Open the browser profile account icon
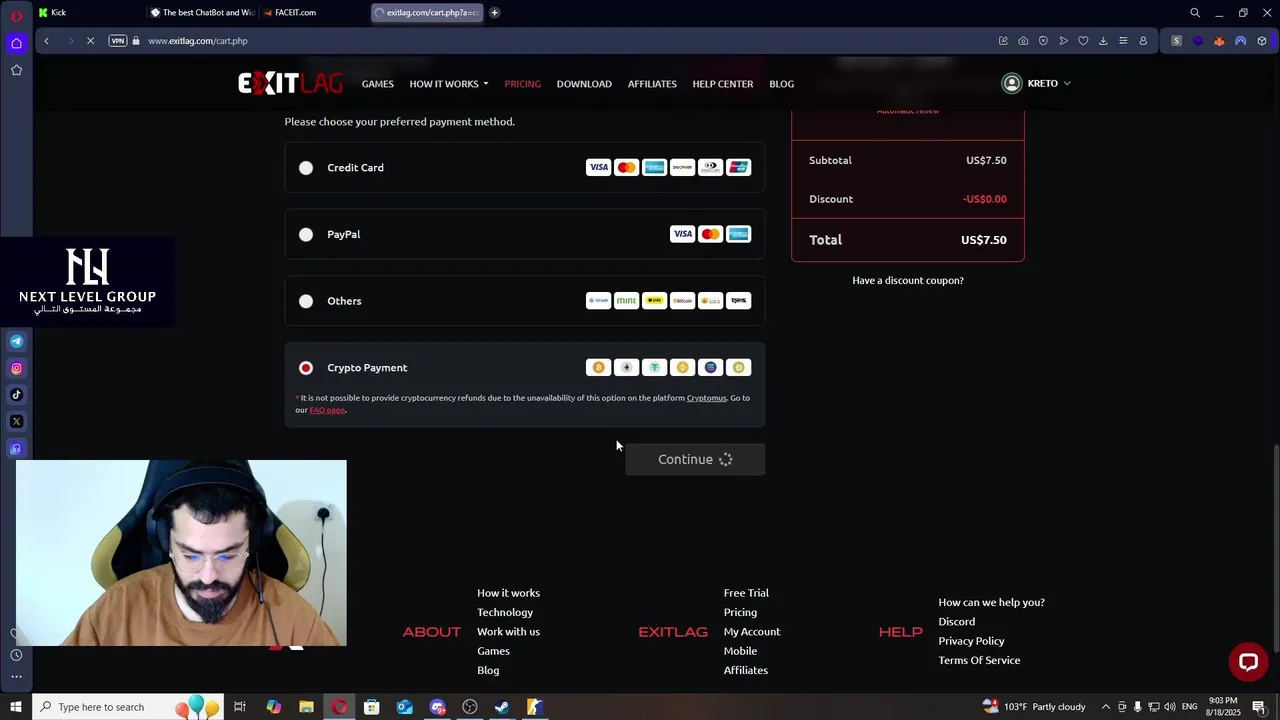The width and height of the screenshot is (1280, 720). tap(1143, 41)
